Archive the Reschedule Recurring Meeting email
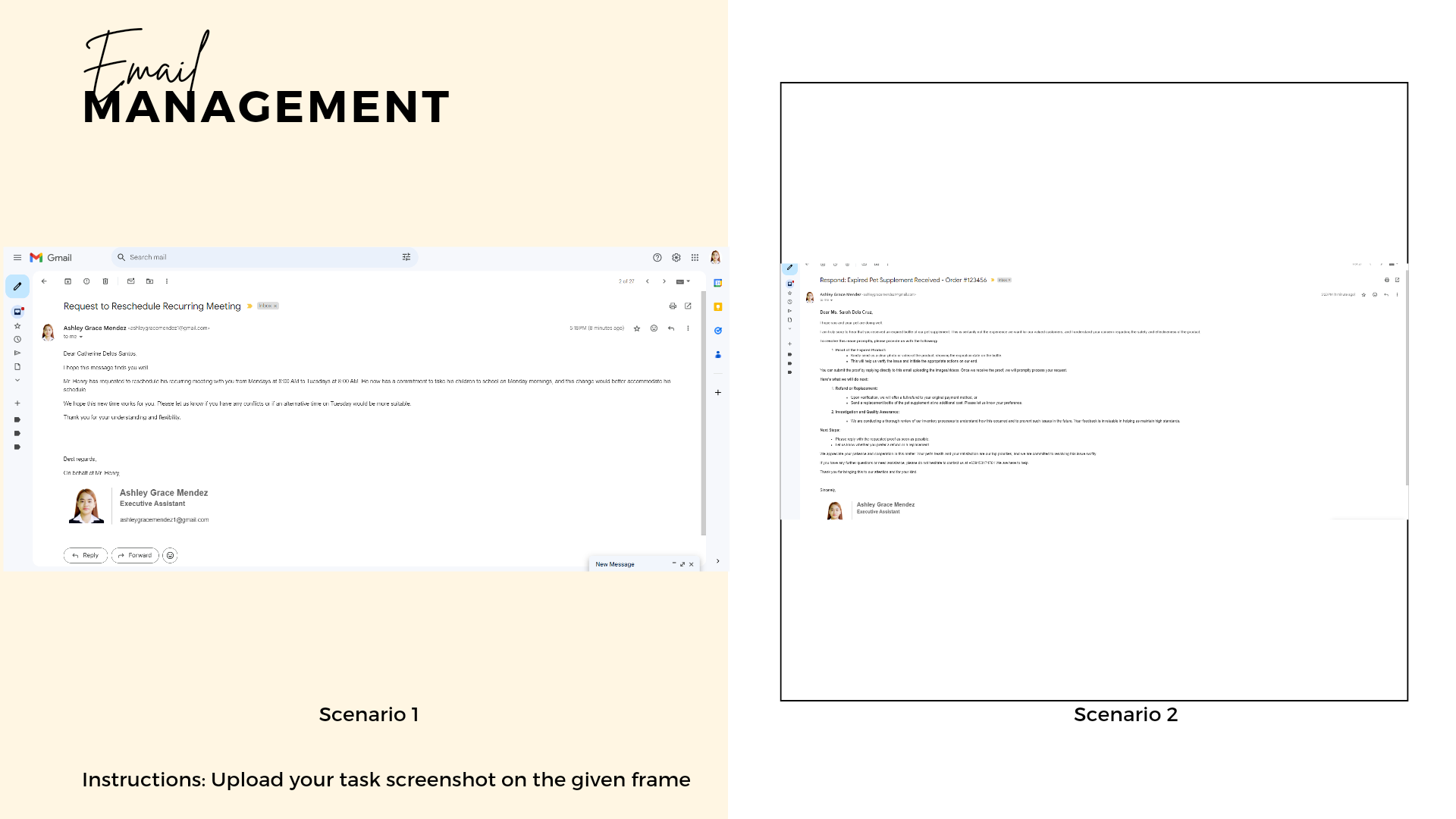Screen dimensions: 1456x819 pos(67,281)
